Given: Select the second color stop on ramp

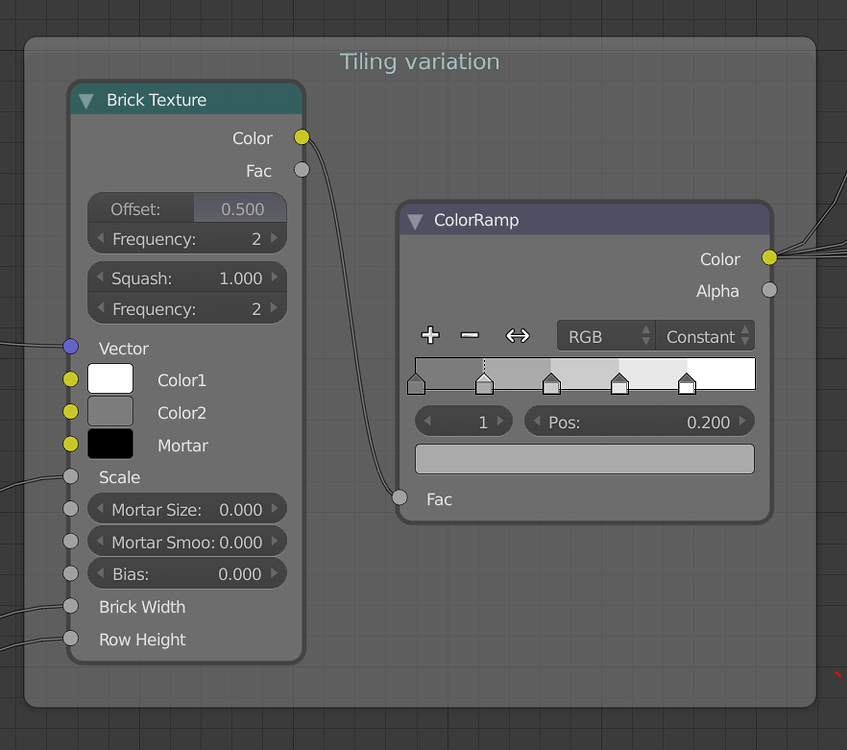Looking at the screenshot, I should pyautogui.click(x=485, y=384).
